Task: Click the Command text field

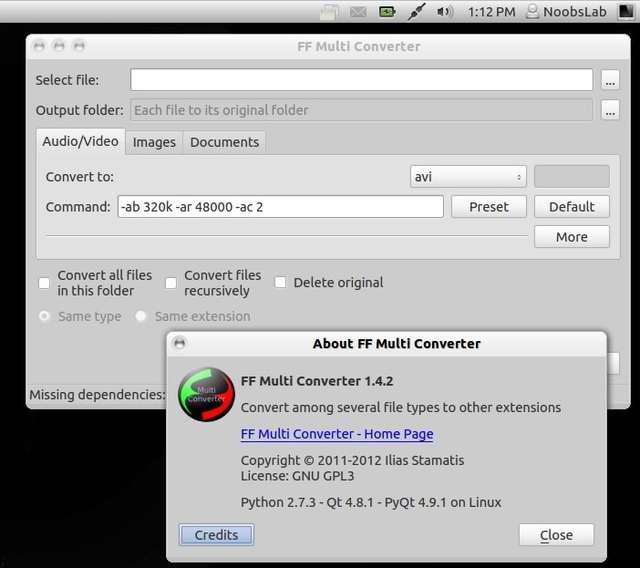Action: (x=281, y=207)
